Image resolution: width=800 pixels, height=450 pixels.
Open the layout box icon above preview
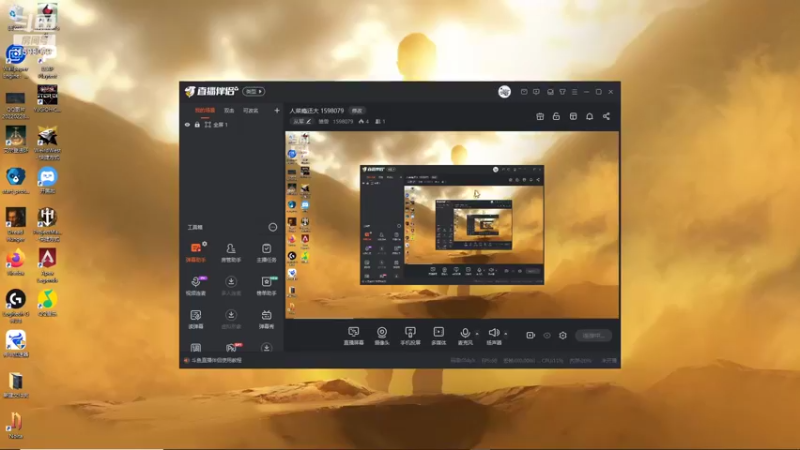pyautogui.click(x=573, y=116)
